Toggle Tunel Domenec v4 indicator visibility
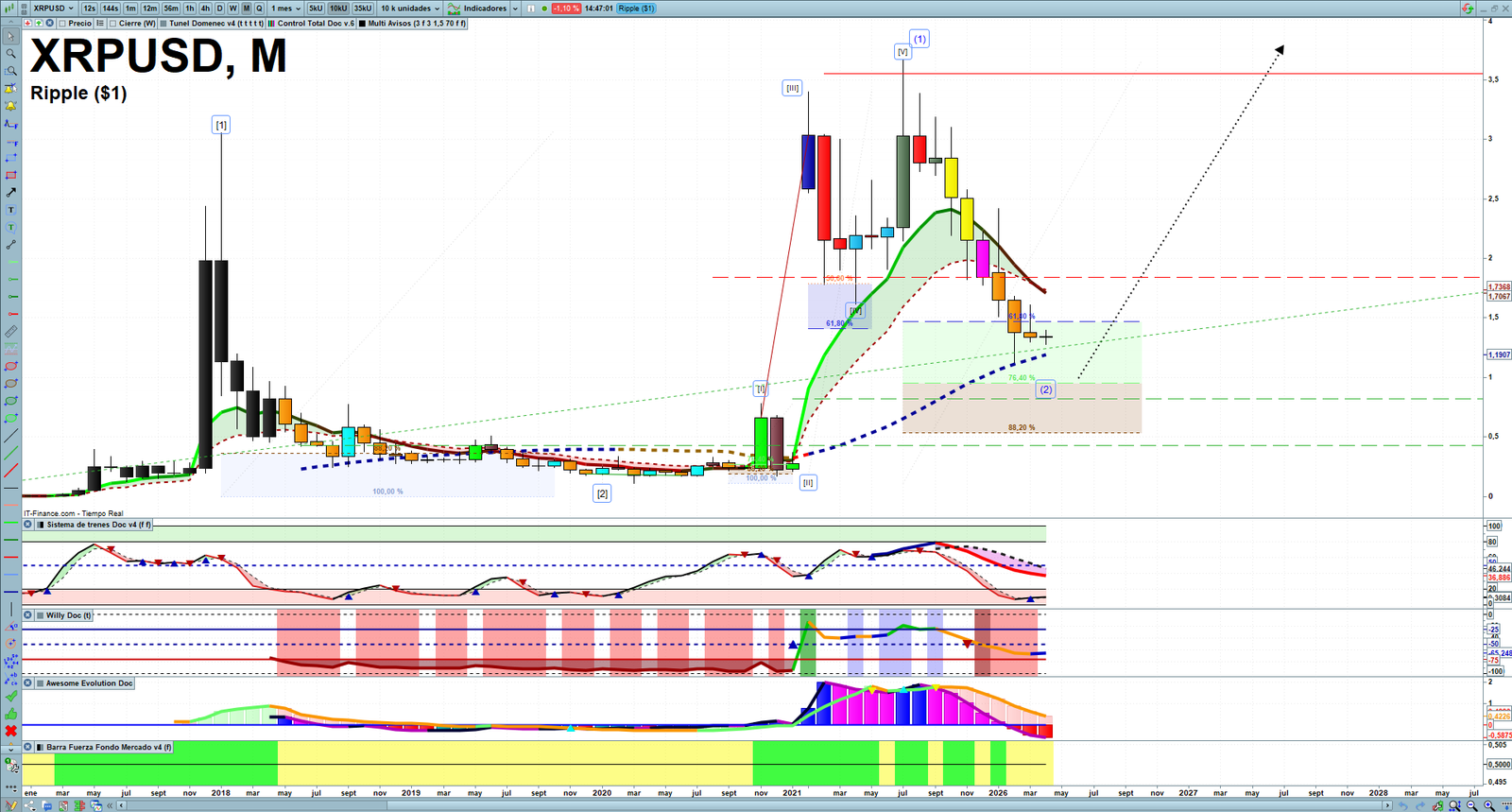This screenshot has height=812, width=1512. pos(163,24)
